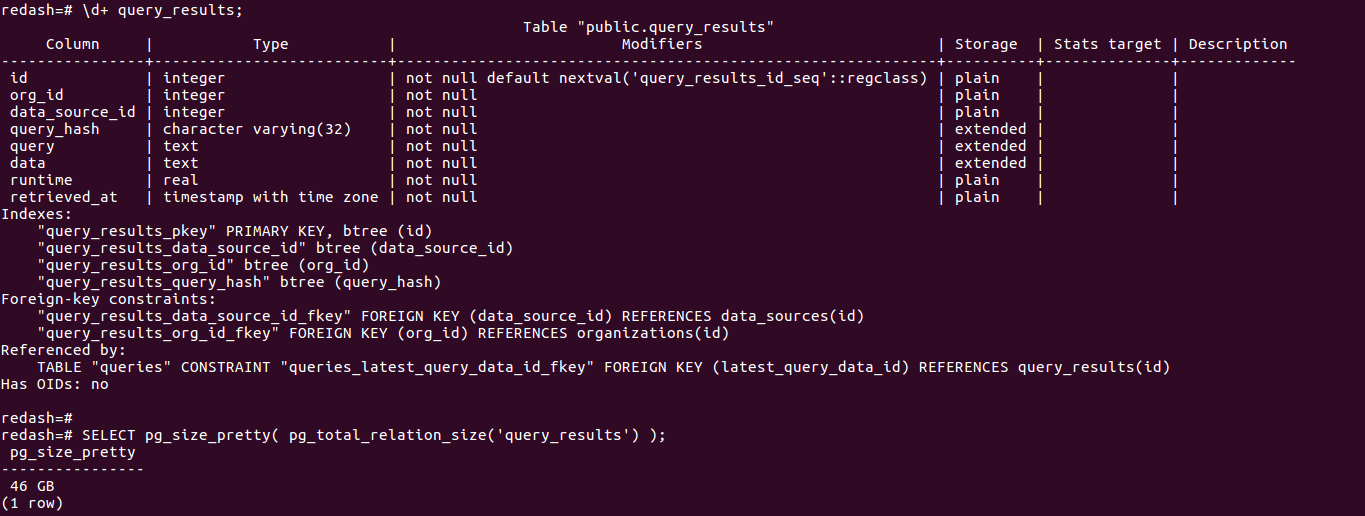
Task: Click the "query_results_org_id_fkey" constraint line
Action: [383, 333]
